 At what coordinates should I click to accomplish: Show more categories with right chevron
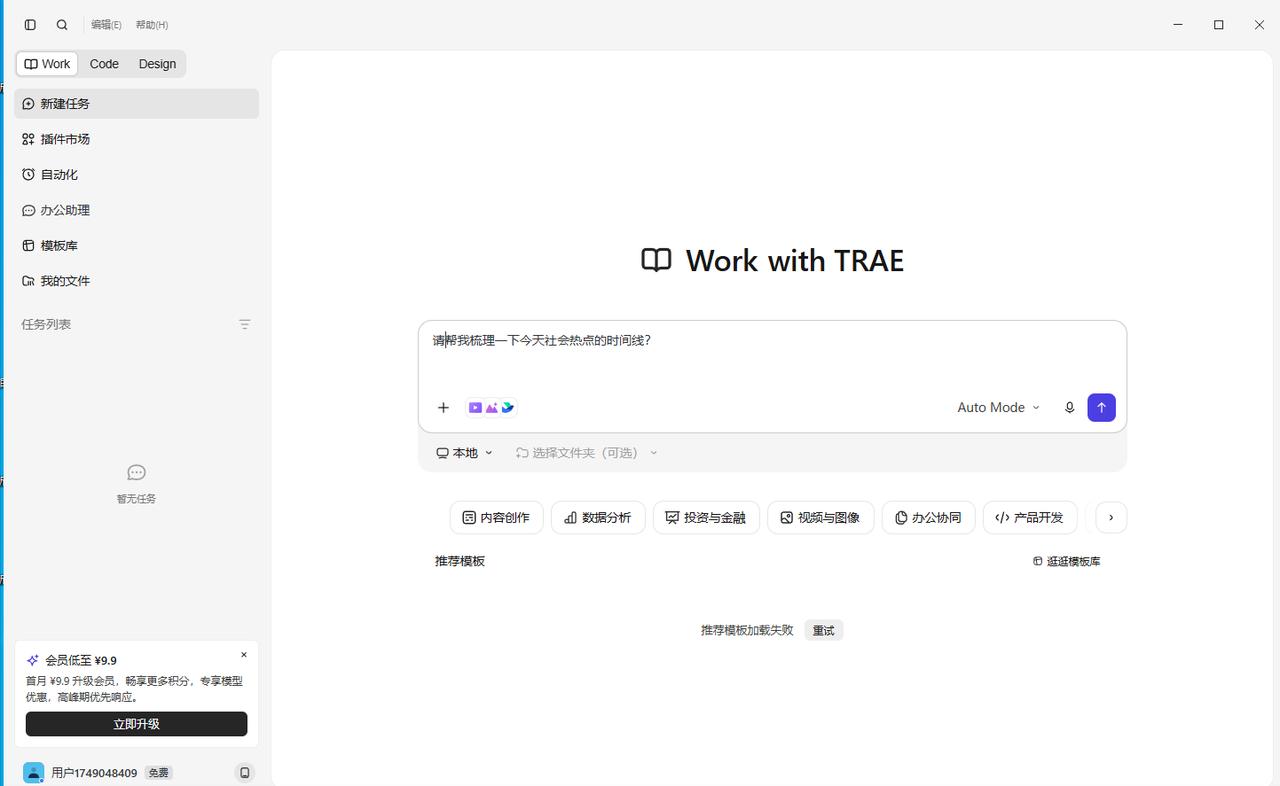1111,518
